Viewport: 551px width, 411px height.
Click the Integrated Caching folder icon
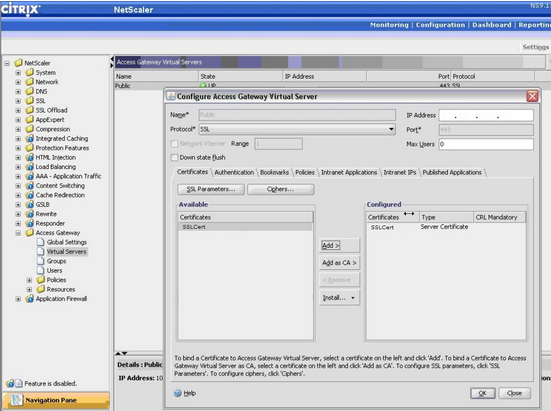[30, 138]
